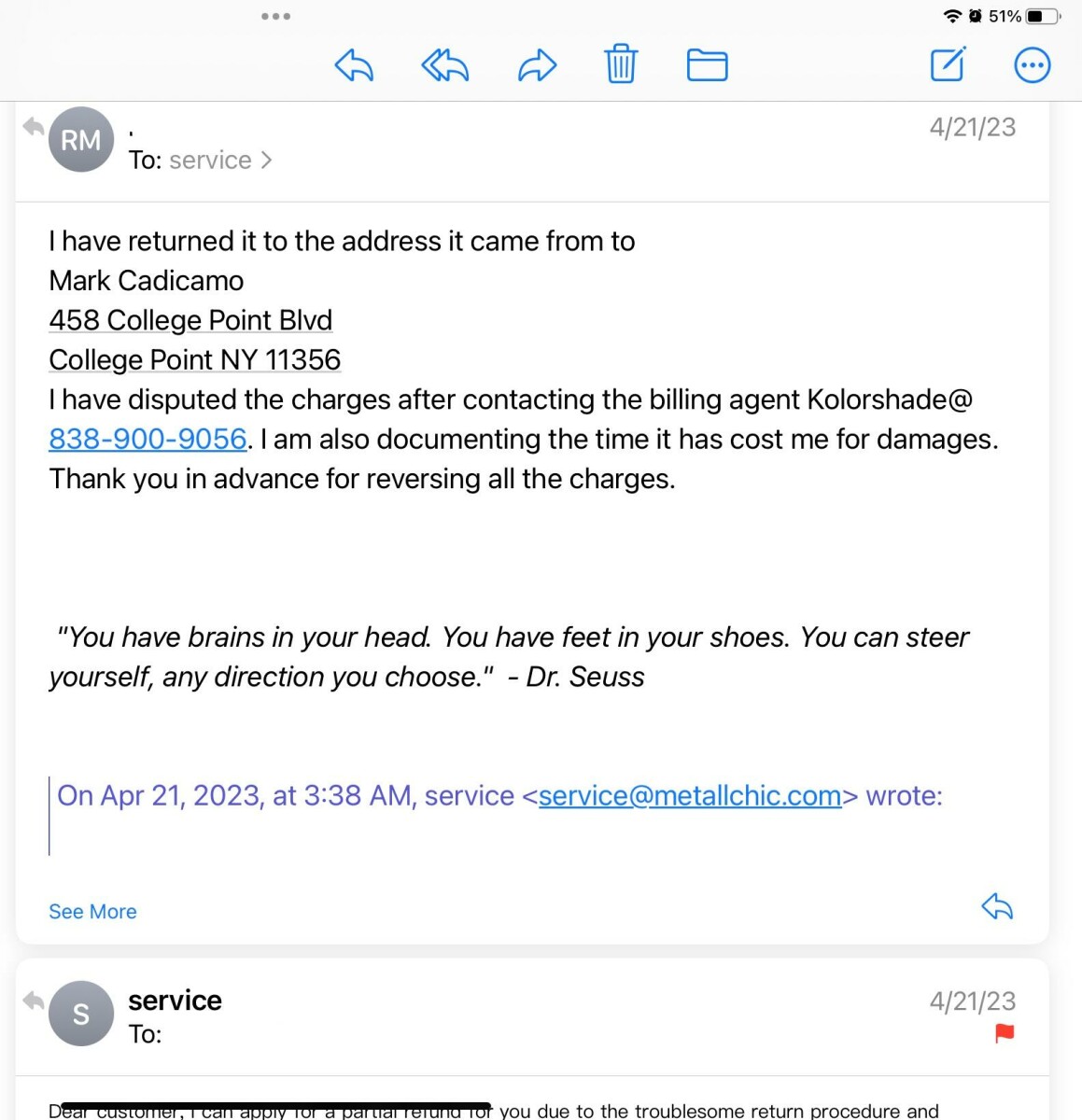Tap the Reply arrow in toolbar
The image size is (1082, 1120).
tap(354, 65)
